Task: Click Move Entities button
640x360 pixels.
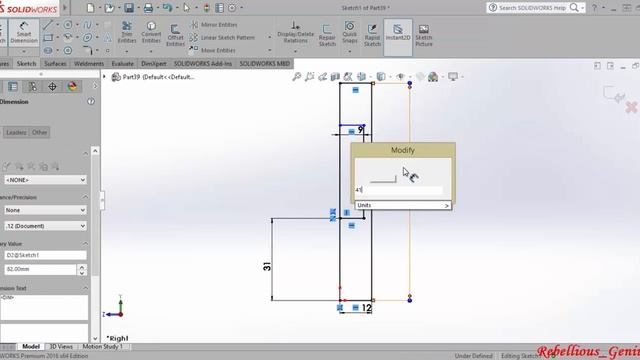Action: click(x=213, y=50)
